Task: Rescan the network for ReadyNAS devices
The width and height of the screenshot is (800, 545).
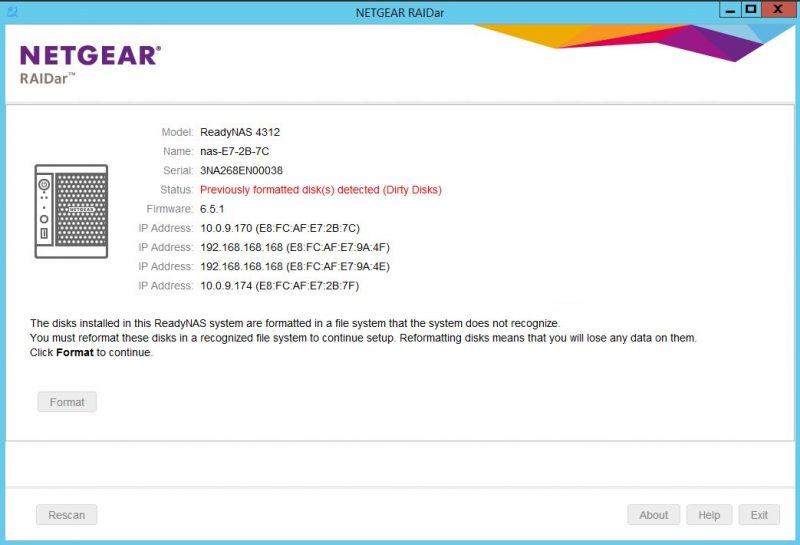Action: [x=66, y=515]
